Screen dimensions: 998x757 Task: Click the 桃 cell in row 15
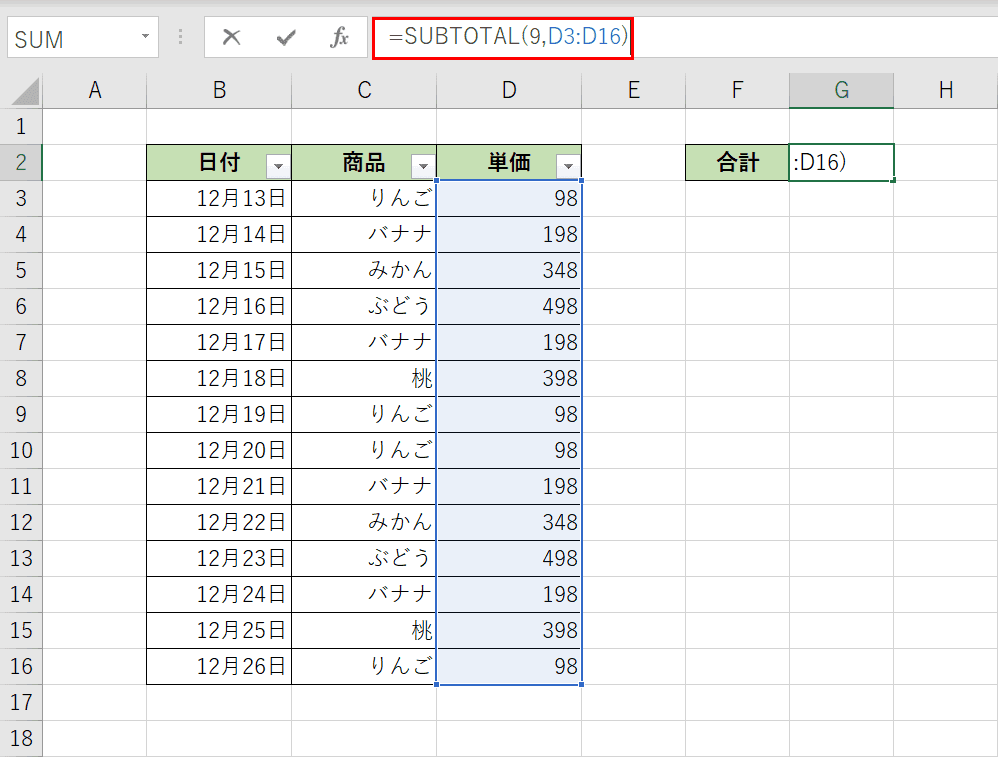364,630
